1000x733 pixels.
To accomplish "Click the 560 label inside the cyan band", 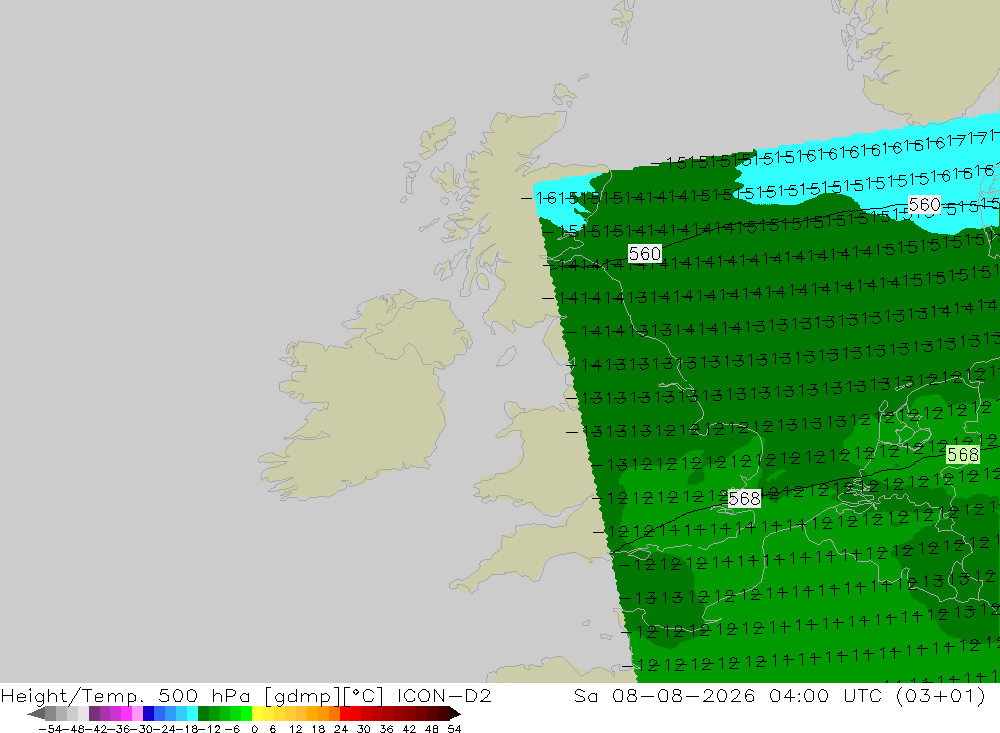I will tap(924, 205).
